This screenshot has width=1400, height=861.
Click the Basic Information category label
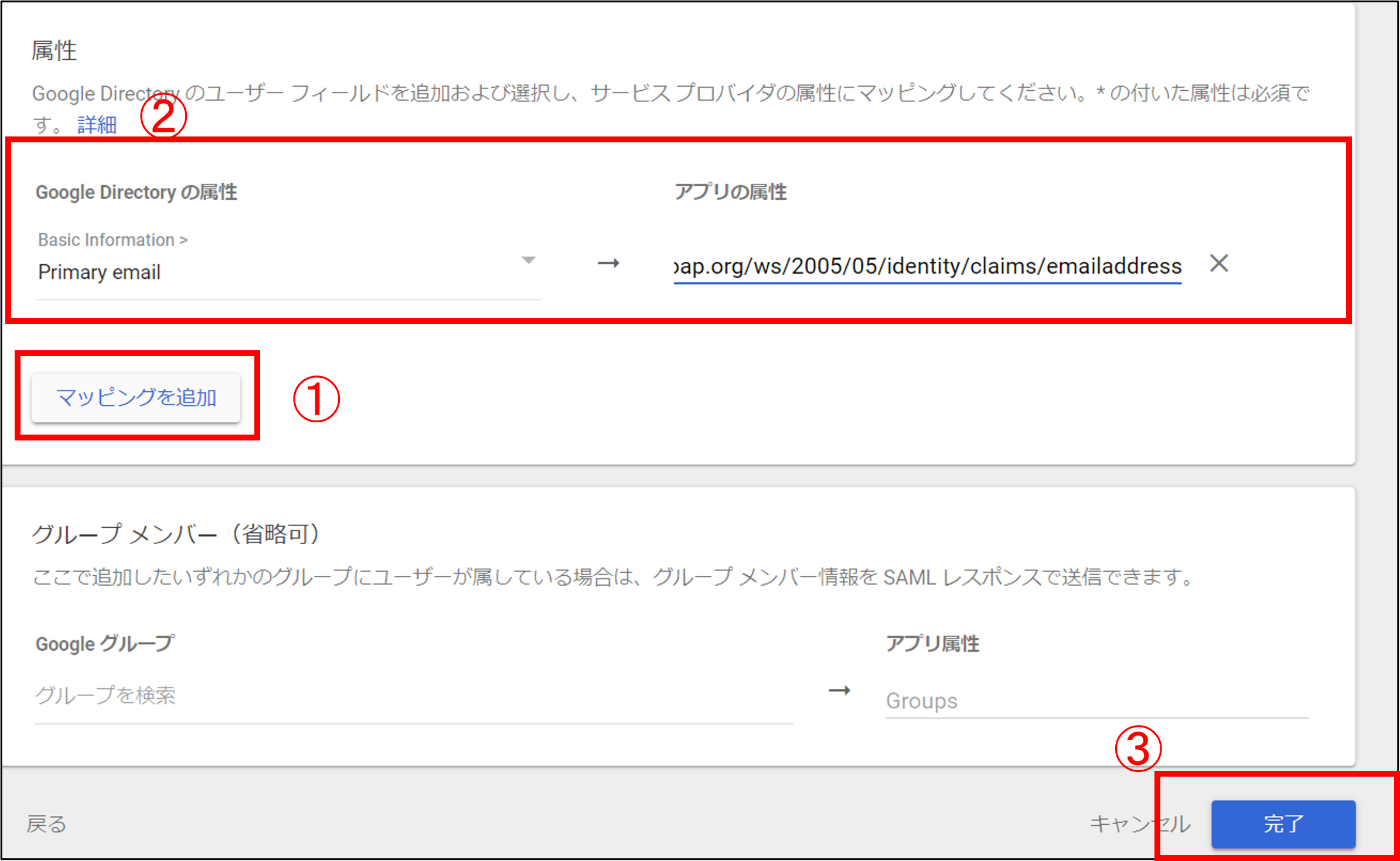pos(113,240)
